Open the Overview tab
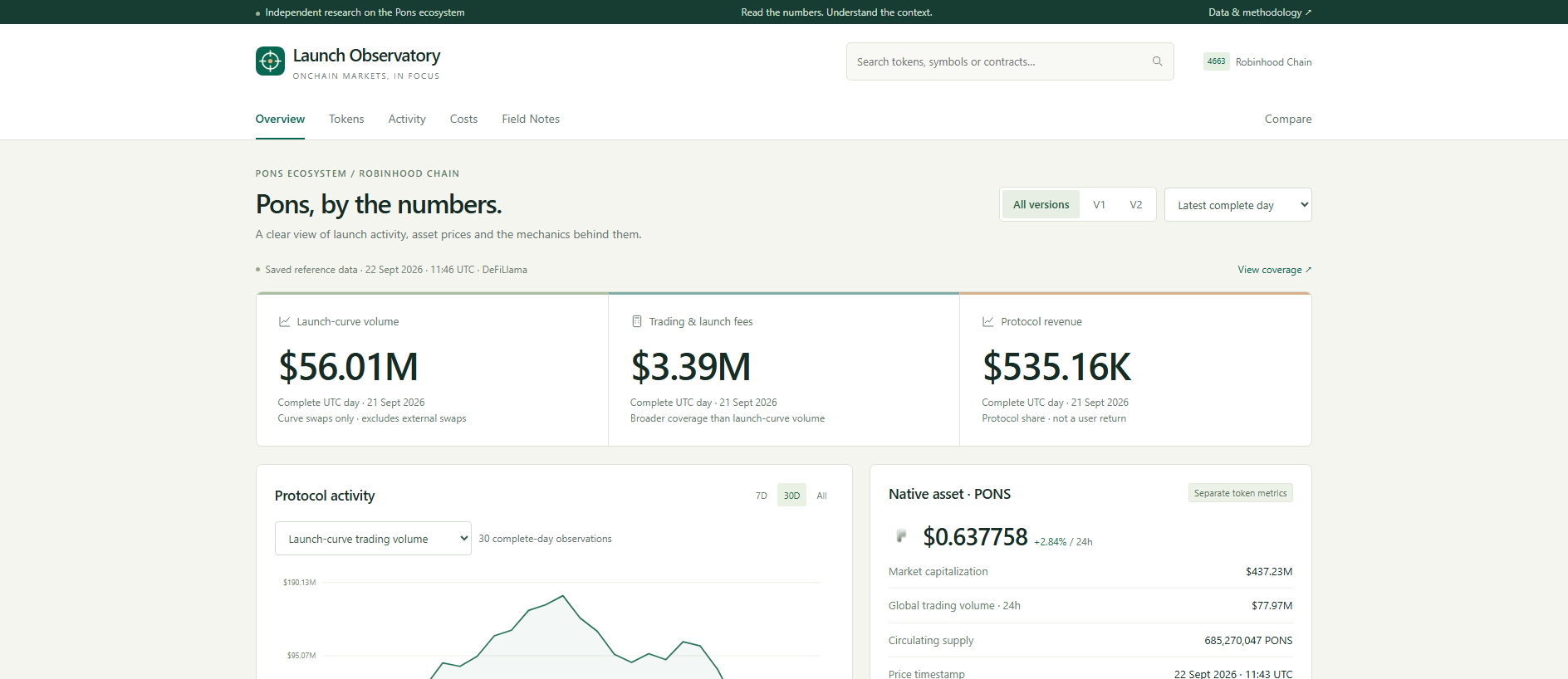1568x679 pixels. click(280, 120)
